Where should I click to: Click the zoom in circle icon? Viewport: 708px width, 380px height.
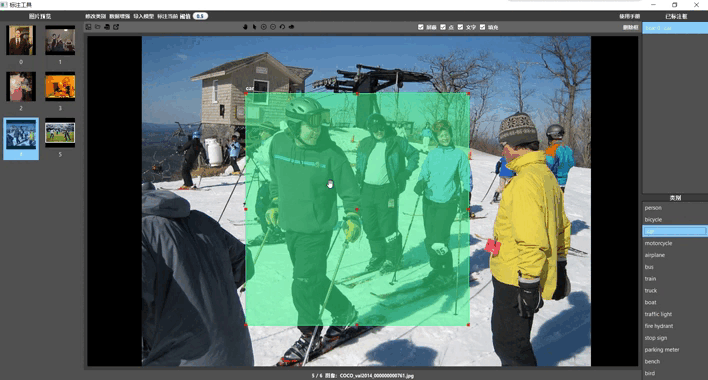click(264, 27)
